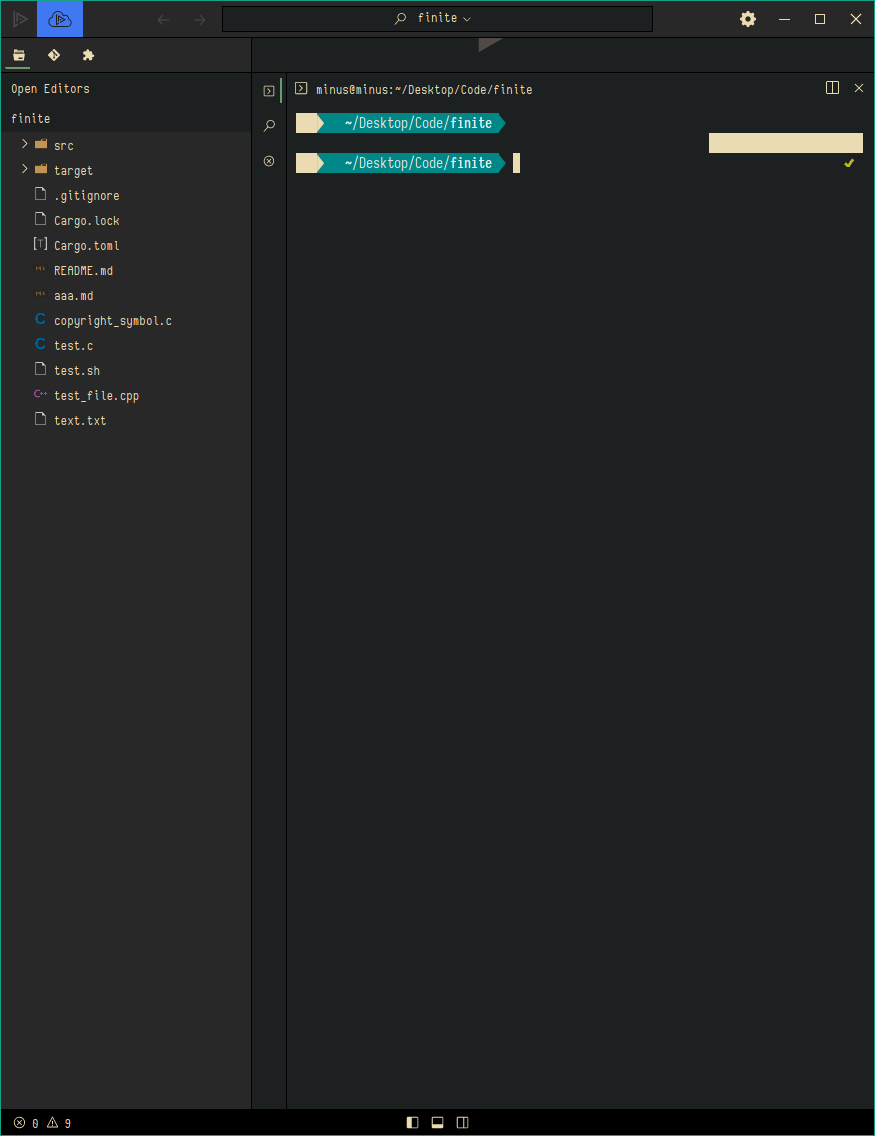
Task: Select the src folder icon
Action: tap(41, 144)
